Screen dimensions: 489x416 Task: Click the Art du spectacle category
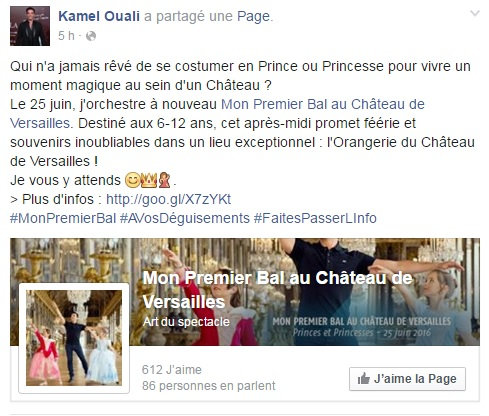point(186,322)
